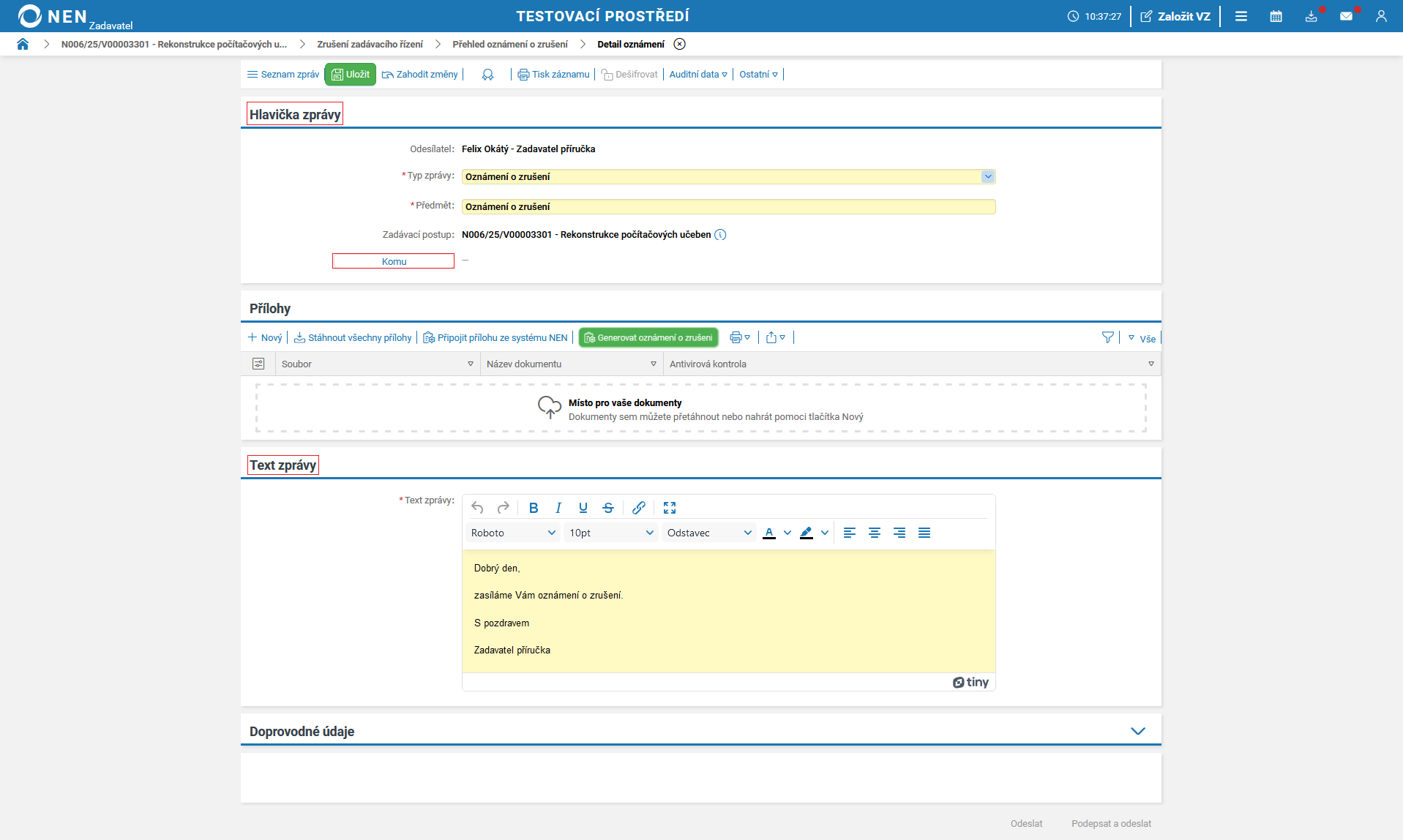Click the undo arrow in editor
The width and height of the screenshot is (1403, 840).
pyautogui.click(x=477, y=508)
